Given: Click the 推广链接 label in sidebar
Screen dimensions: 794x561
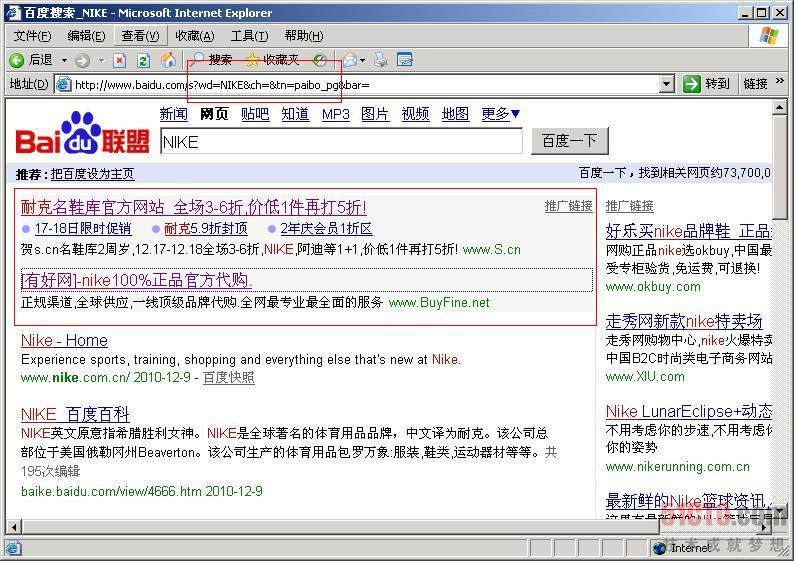Looking at the screenshot, I should [629, 206].
